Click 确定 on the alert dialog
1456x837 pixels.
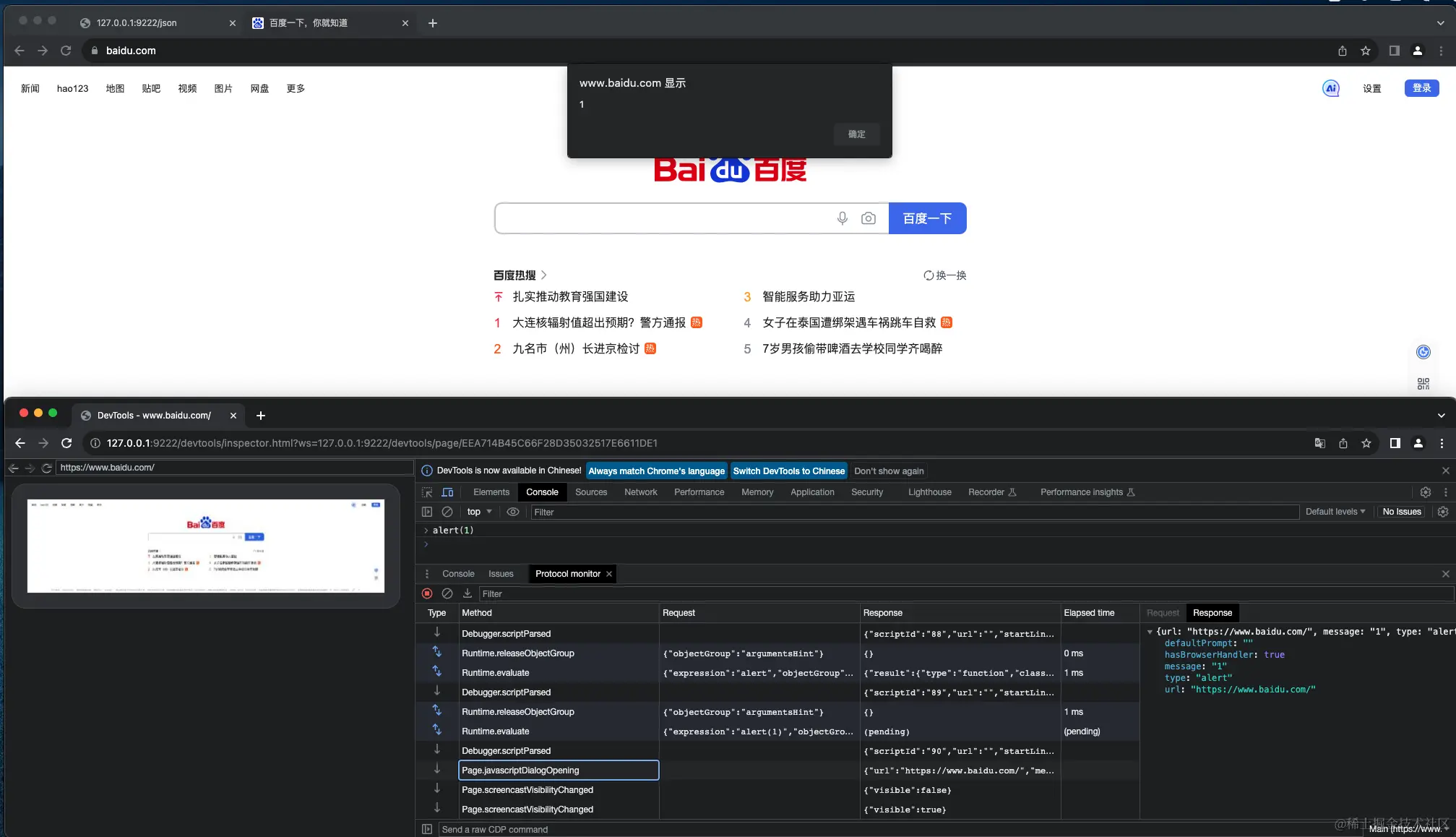point(856,134)
